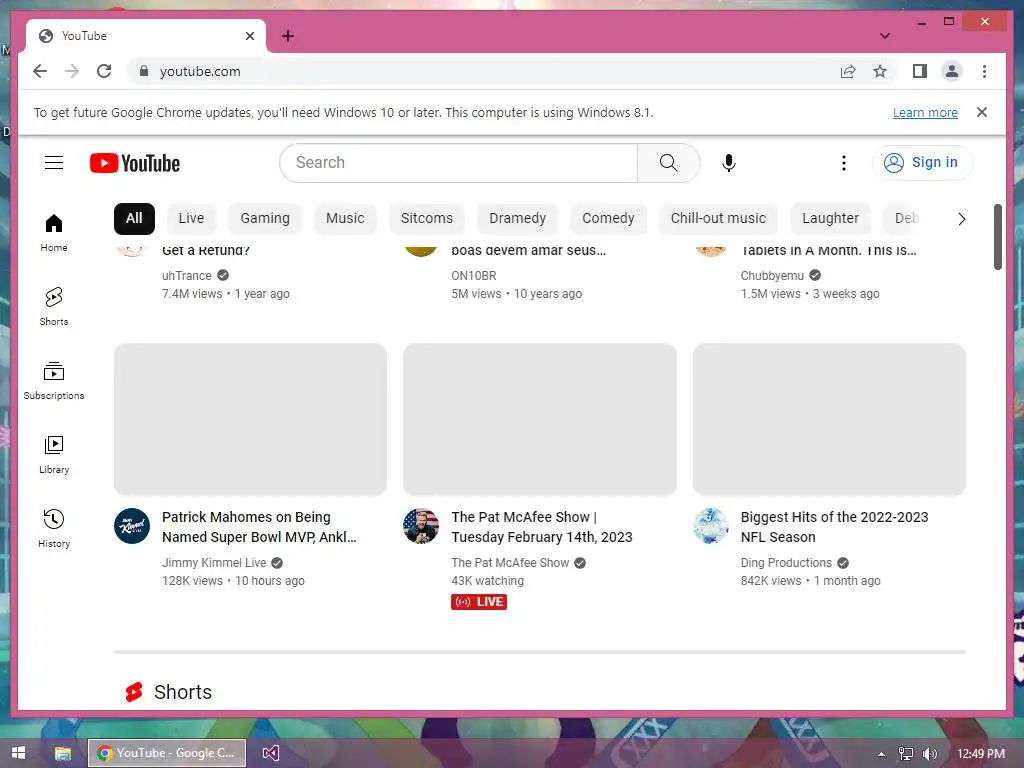Screen dimensions: 1024x768
Task: Open the YouTube hamburger guide menu
Action: pyautogui.click(x=54, y=163)
